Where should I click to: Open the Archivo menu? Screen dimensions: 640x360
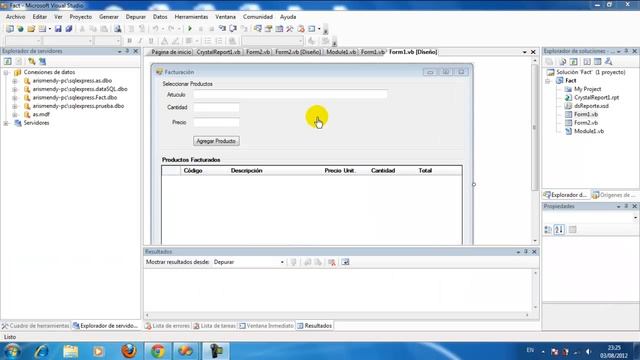pos(16,17)
